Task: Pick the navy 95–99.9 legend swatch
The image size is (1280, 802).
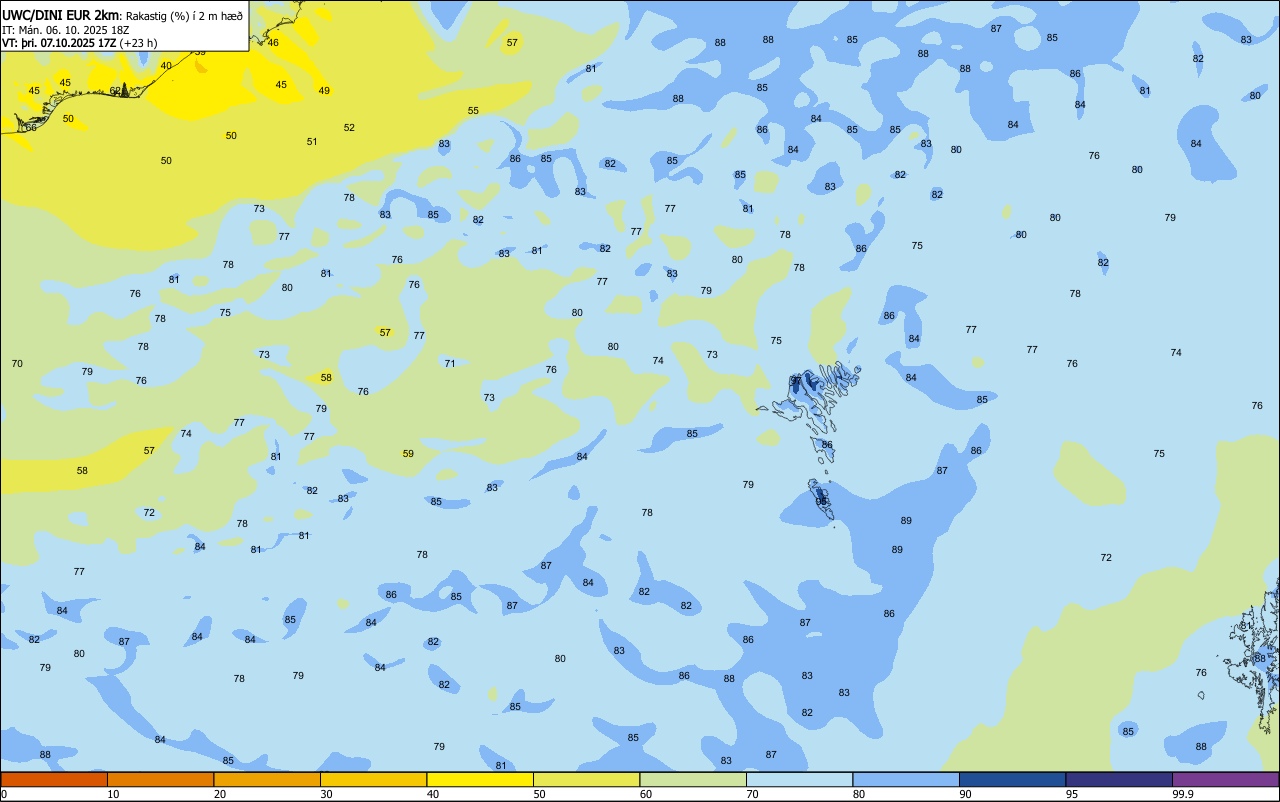Action: coord(1119,779)
